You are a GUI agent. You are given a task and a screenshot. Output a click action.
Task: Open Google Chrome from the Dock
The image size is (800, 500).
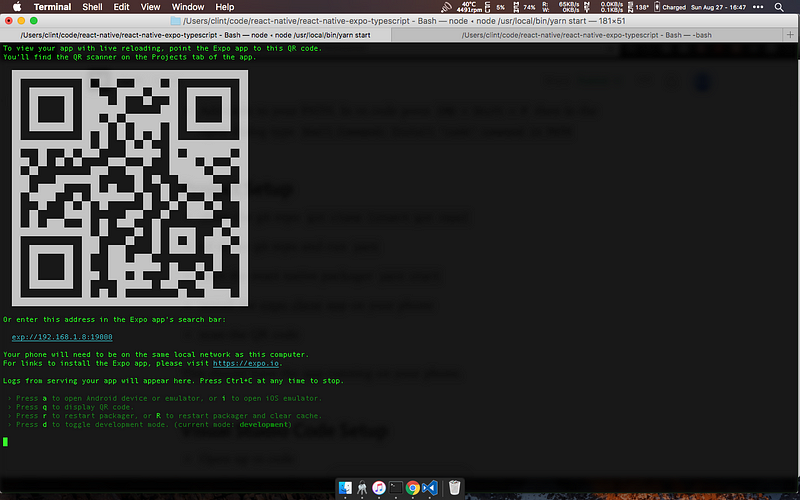412,488
